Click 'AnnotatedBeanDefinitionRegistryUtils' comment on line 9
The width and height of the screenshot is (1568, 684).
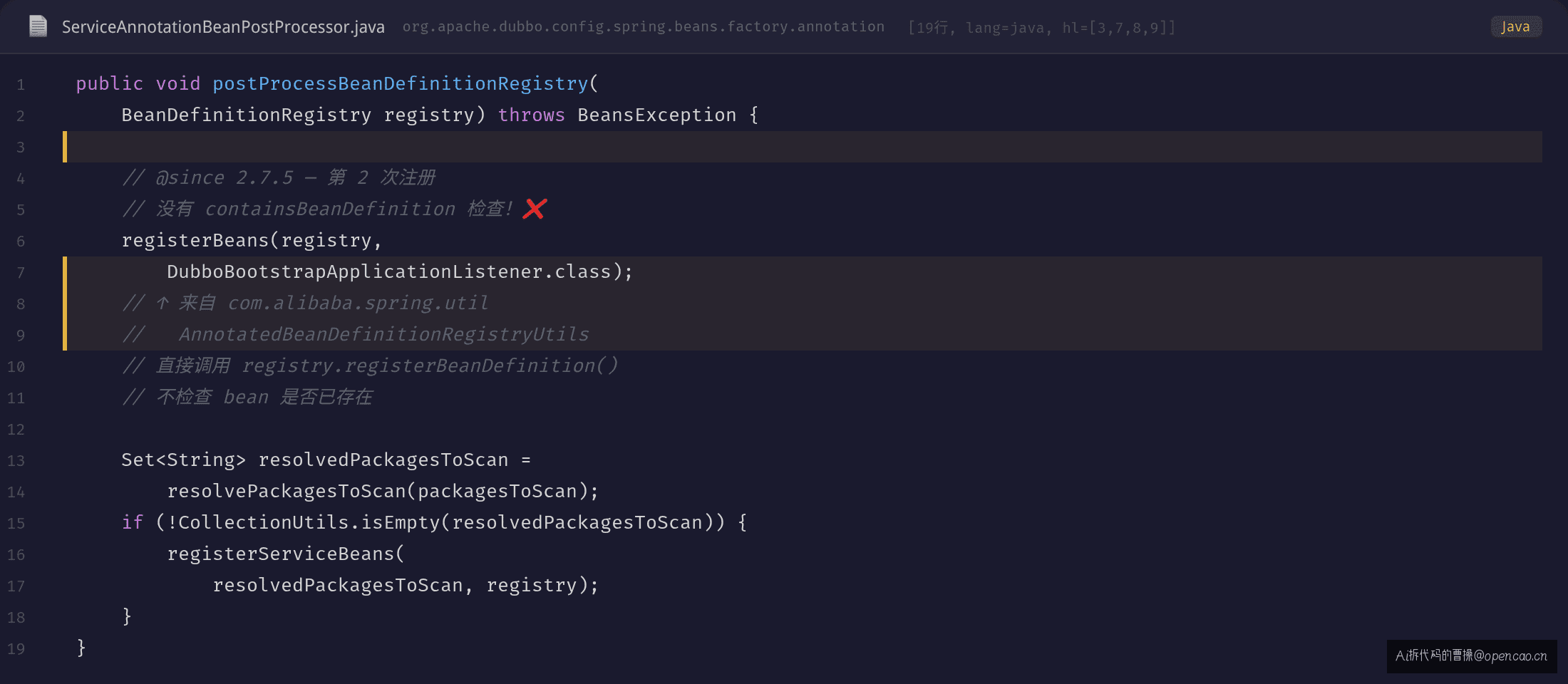pyautogui.click(x=384, y=334)
